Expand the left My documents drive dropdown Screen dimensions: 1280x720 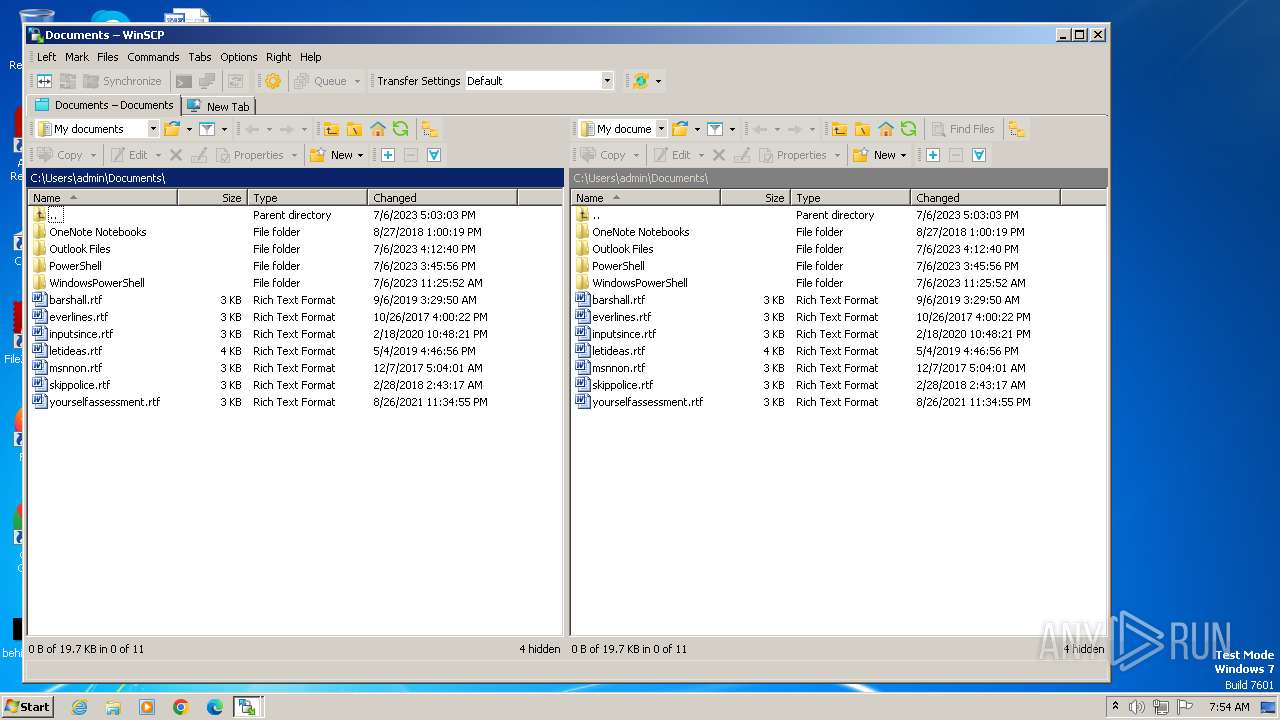pyautogui.click(x=153, y=129)
